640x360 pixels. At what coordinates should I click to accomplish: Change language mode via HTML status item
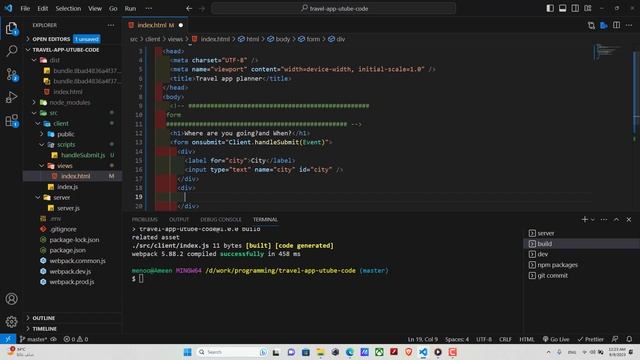[x=527, y=339]
